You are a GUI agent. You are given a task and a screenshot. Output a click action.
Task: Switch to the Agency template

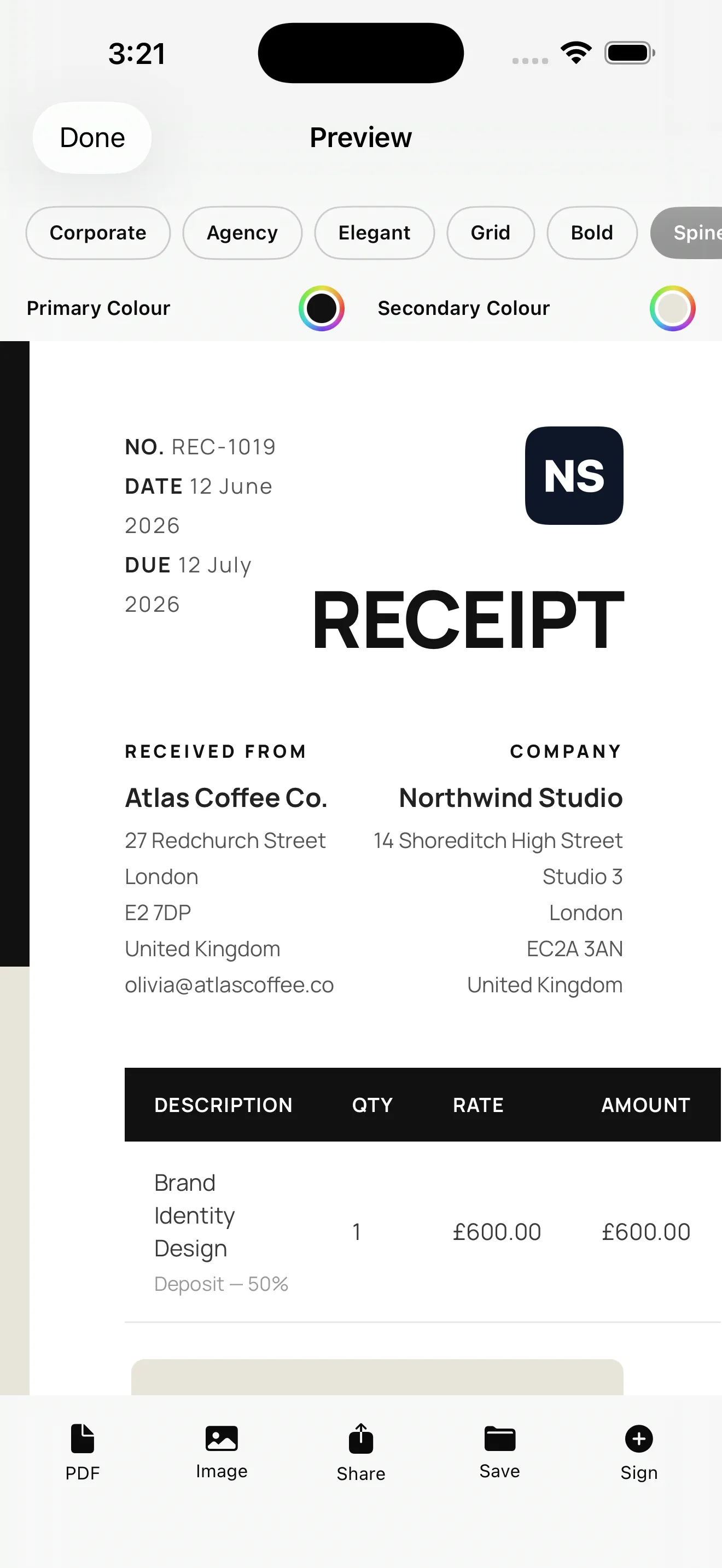(x=242, y=232)
